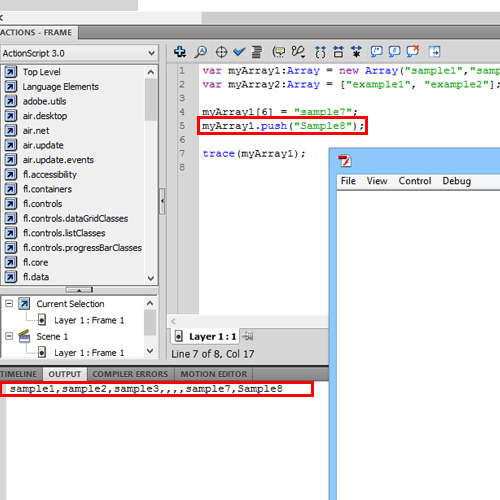Open the Find magnifier tool

point(201,52)
